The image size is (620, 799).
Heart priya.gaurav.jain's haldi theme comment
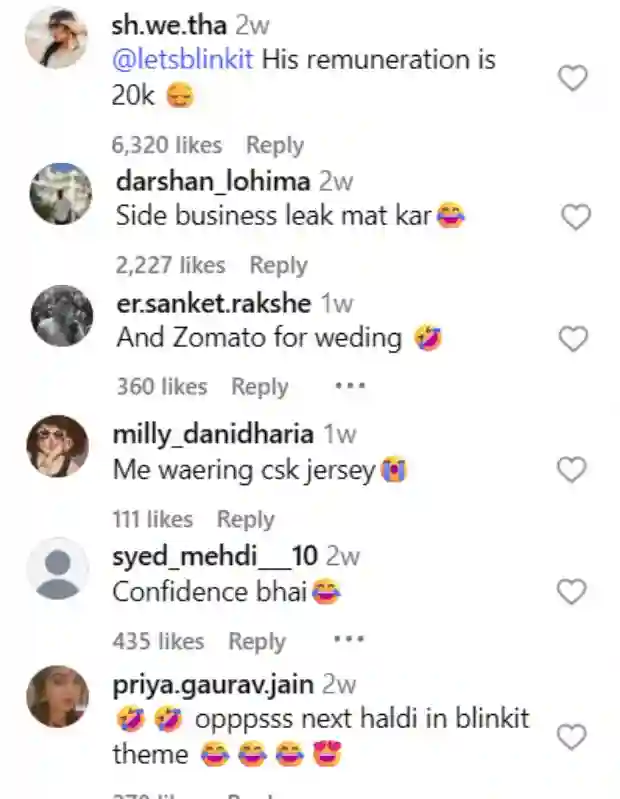point(571,738)
